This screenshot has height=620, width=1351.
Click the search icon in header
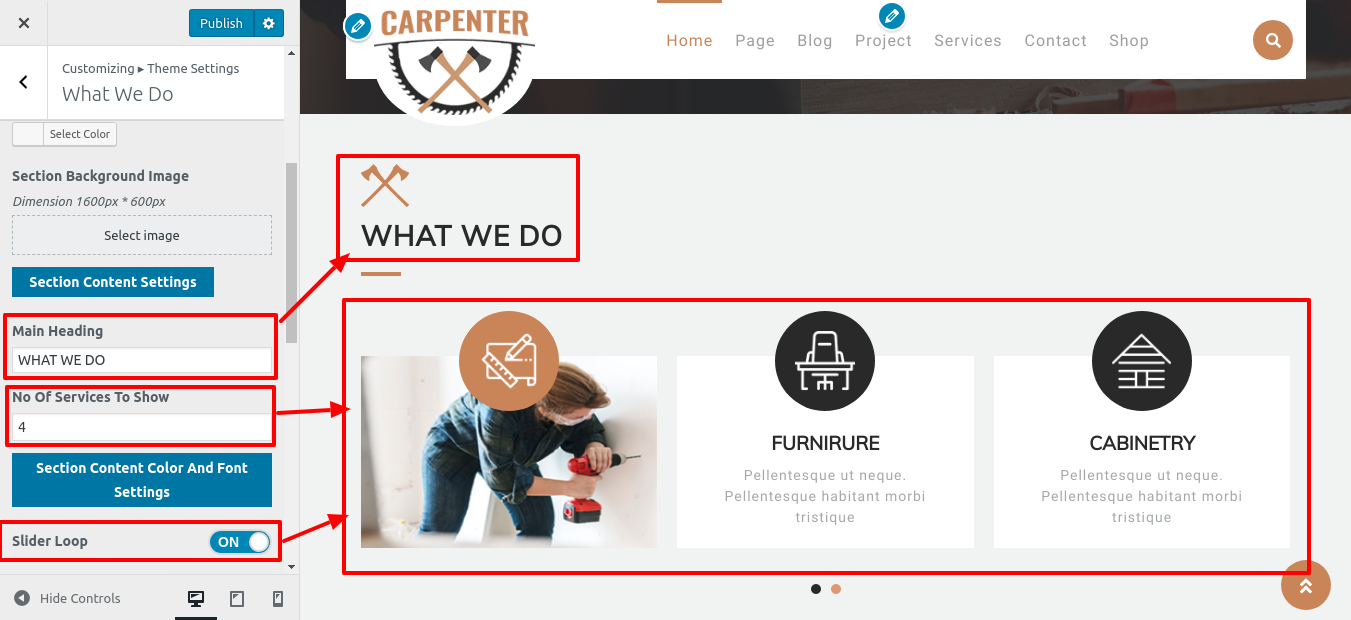(x=1272, y=40)
